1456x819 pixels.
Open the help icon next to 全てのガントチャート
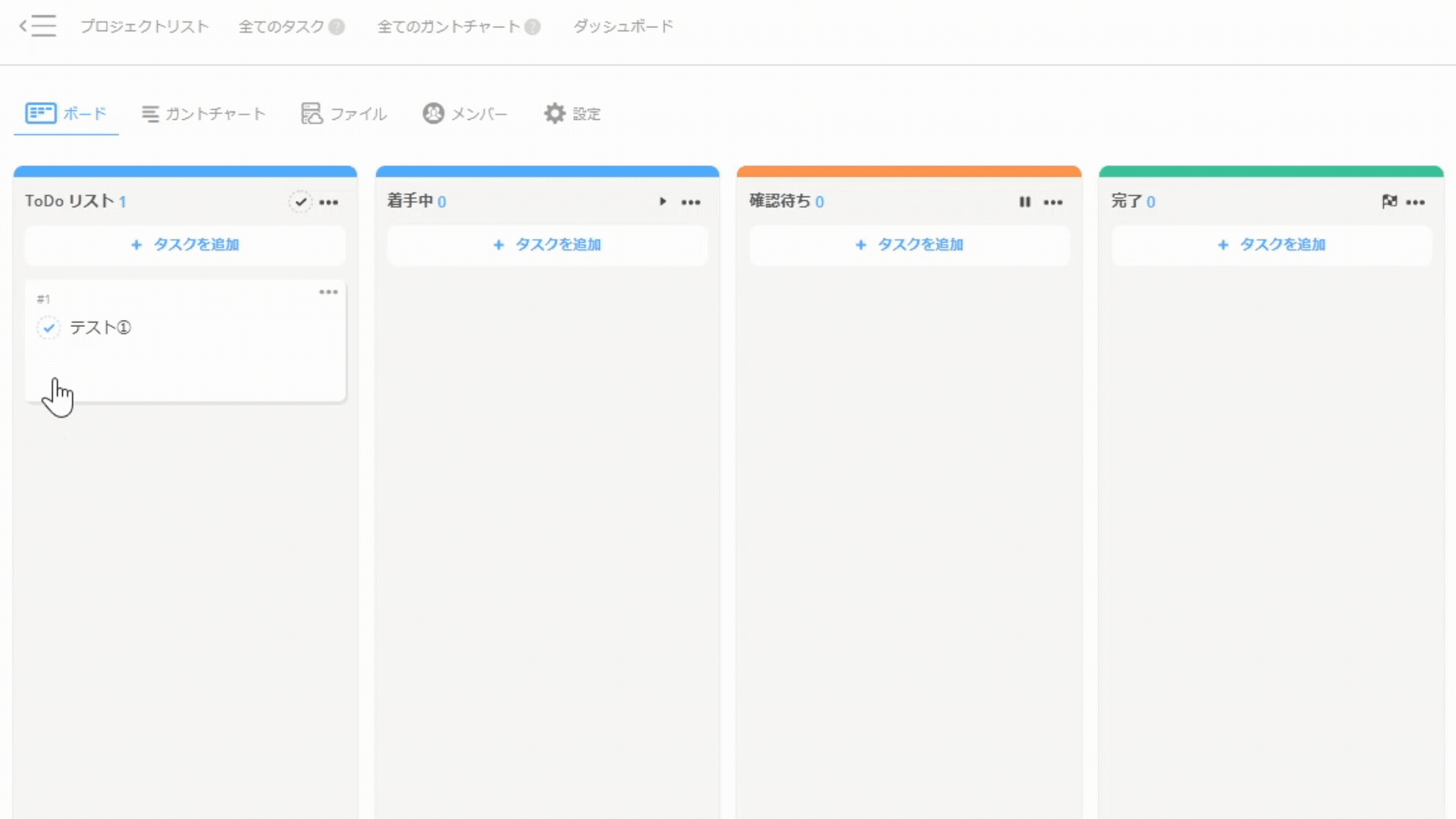pos(533,27)
